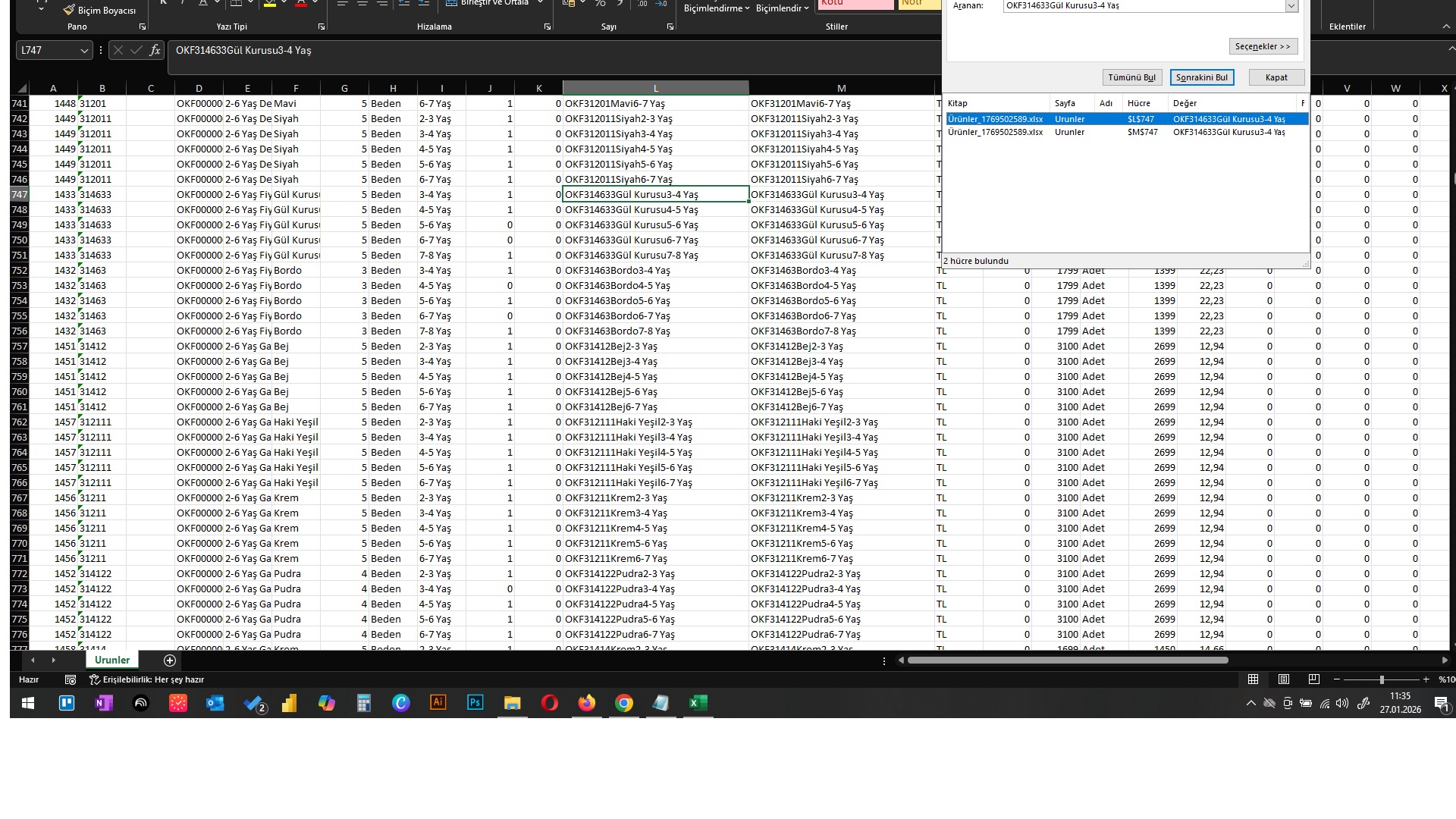Expand find options with Seçenekler >>
The image size is (1456, 819).
[1263, 46]
